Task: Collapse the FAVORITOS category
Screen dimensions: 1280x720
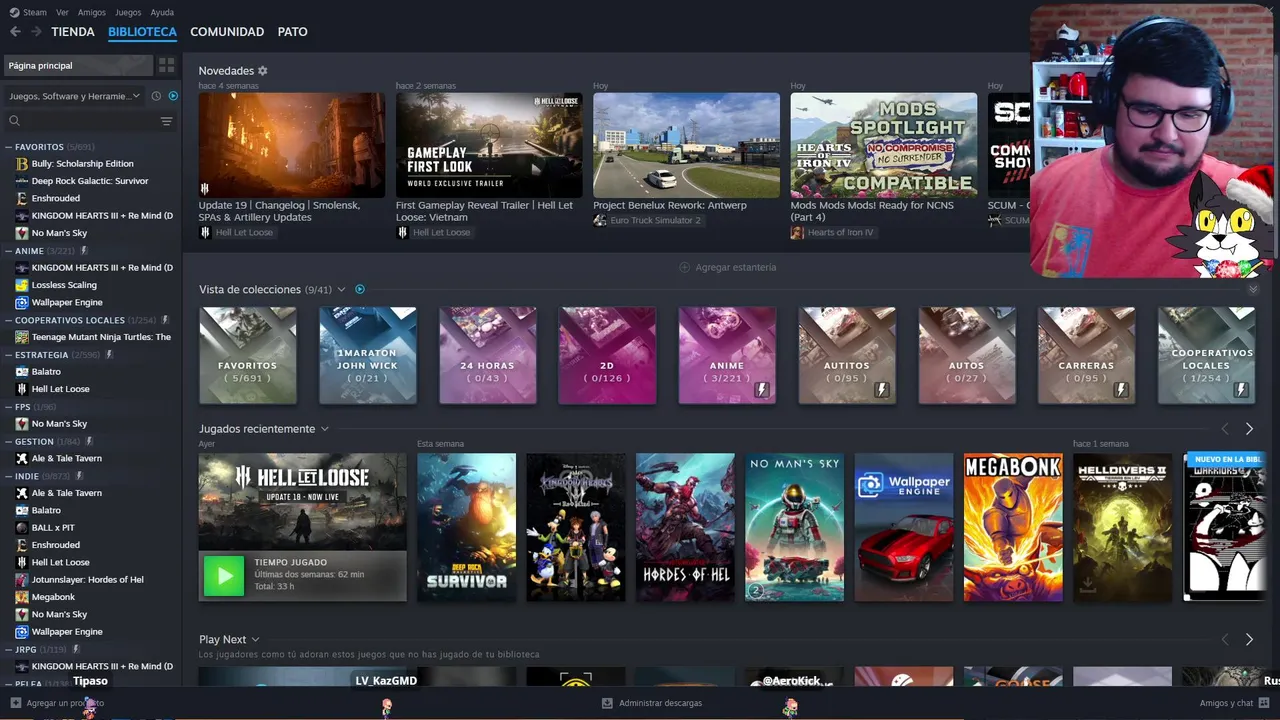Action: click(x=8, y=147)
